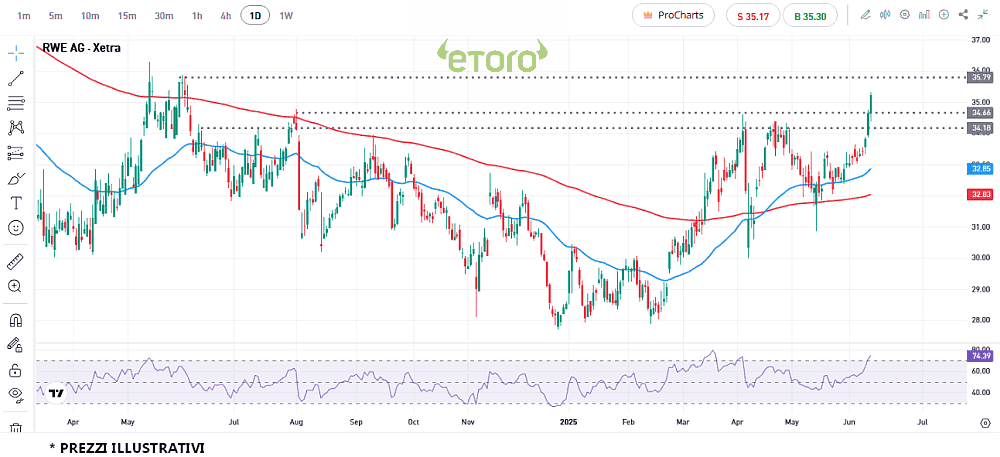
Task: Click the TradingView logo on the chart
Action: click(56, 393)
